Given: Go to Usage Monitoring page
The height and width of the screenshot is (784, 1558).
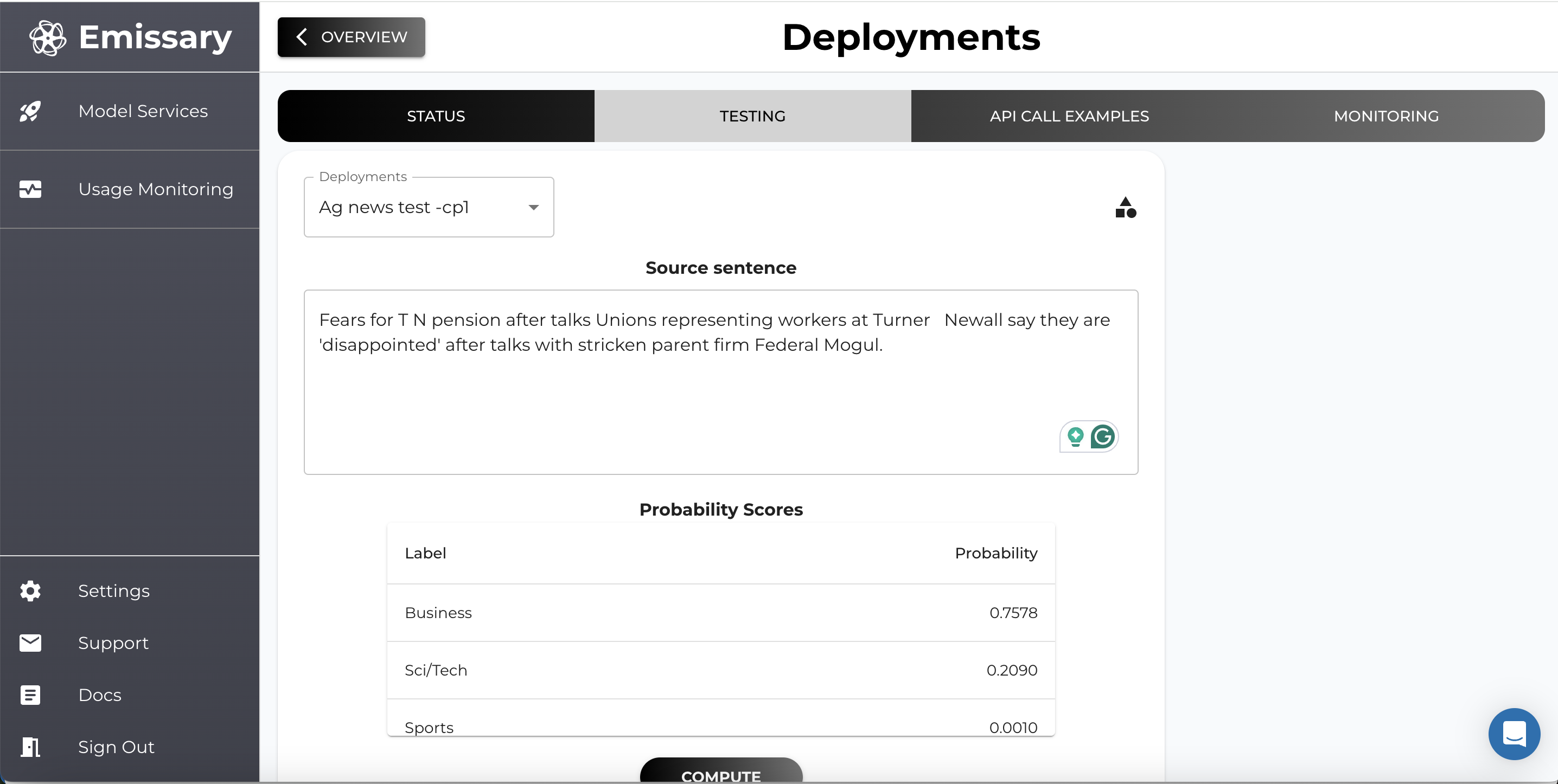Looking at the screenshot, I should click(x=130, y=189).
